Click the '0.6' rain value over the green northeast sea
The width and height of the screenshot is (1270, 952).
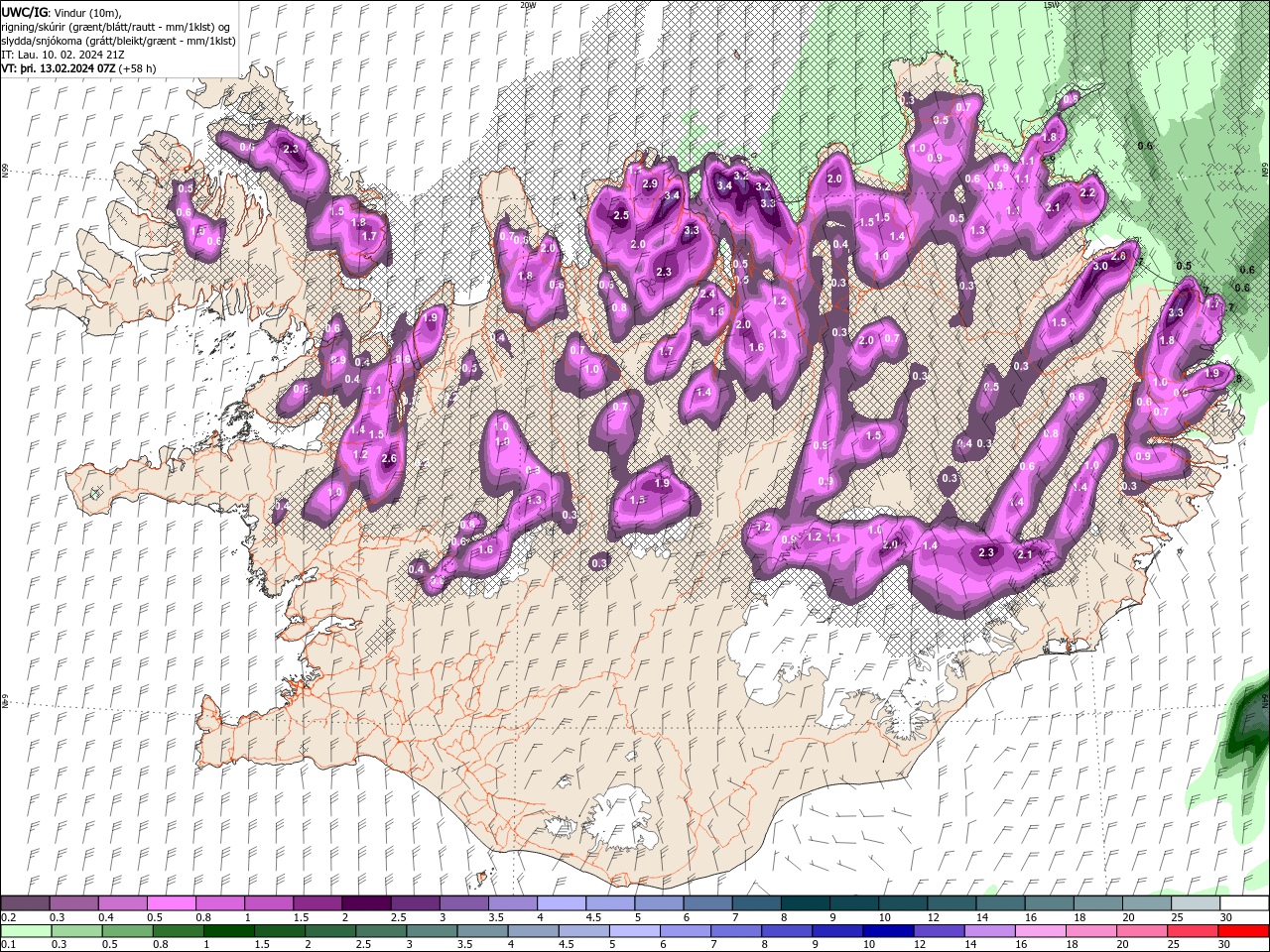1145,146
